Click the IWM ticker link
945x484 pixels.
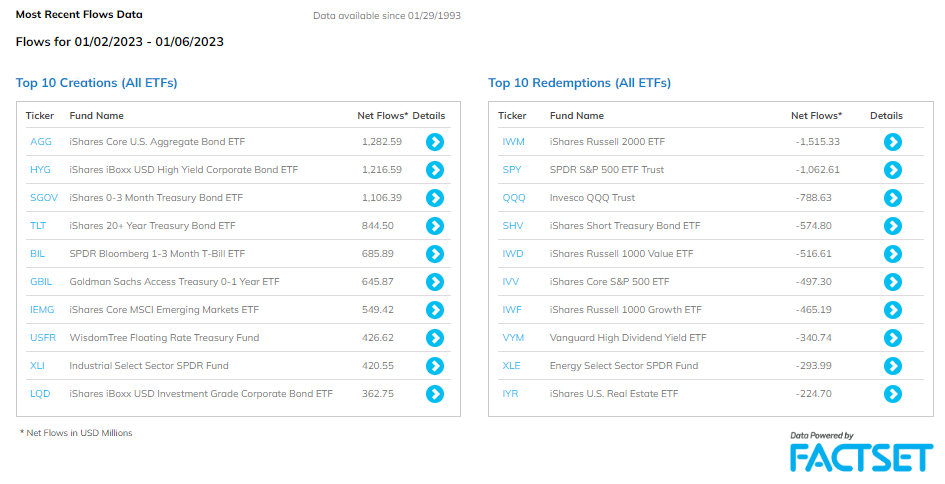(513, 142)
